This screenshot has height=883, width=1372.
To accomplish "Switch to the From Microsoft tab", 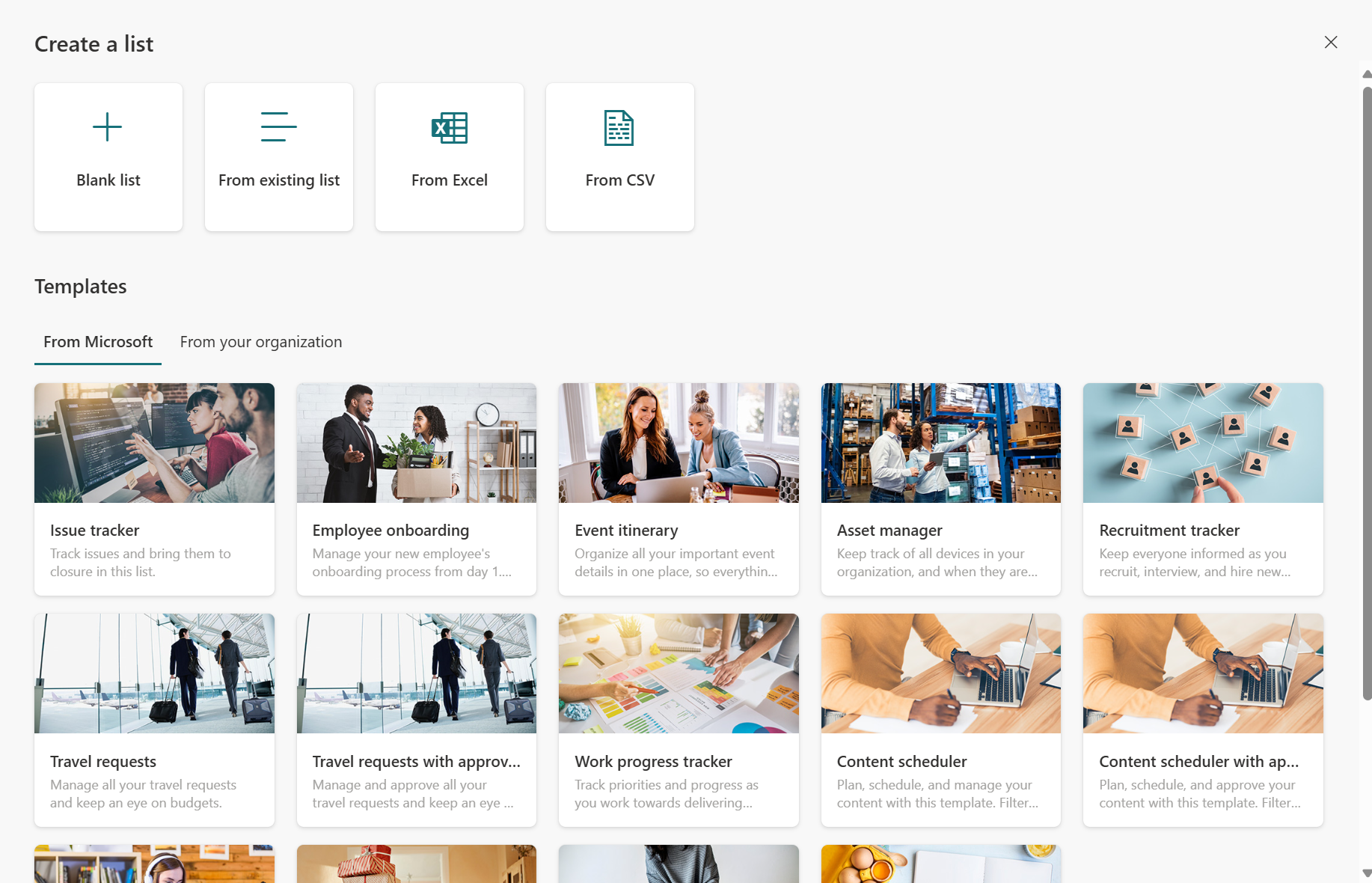I will 97,341.
